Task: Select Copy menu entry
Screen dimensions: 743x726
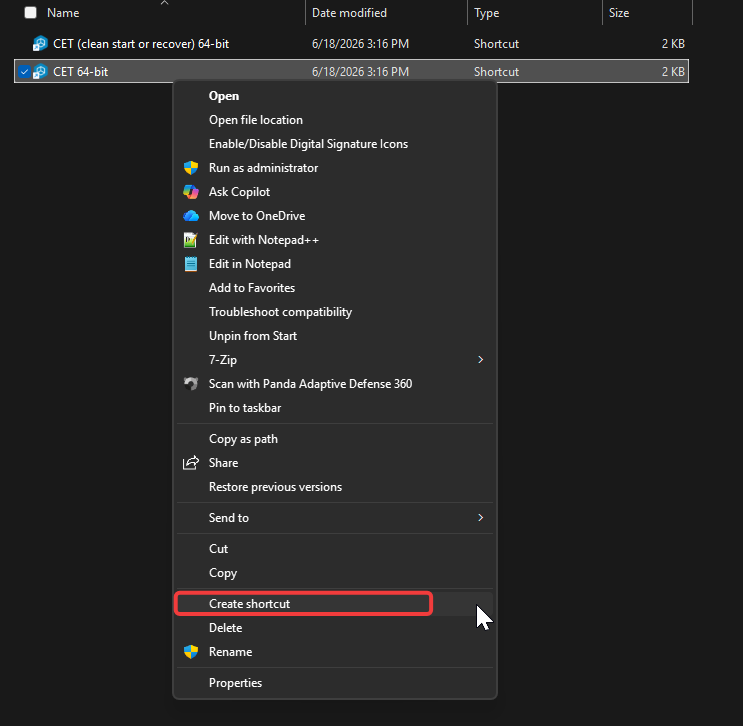Action: coord(223,573)
